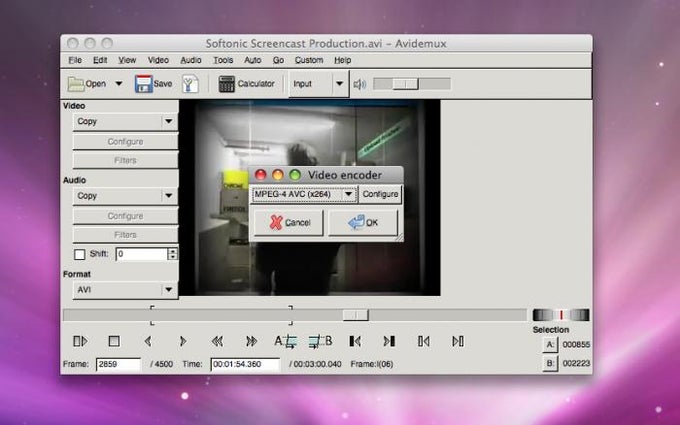The width and height of the screenshot is (680, 425).
Task: Jump to marker B using the B: button
Action: pos(550,363)
